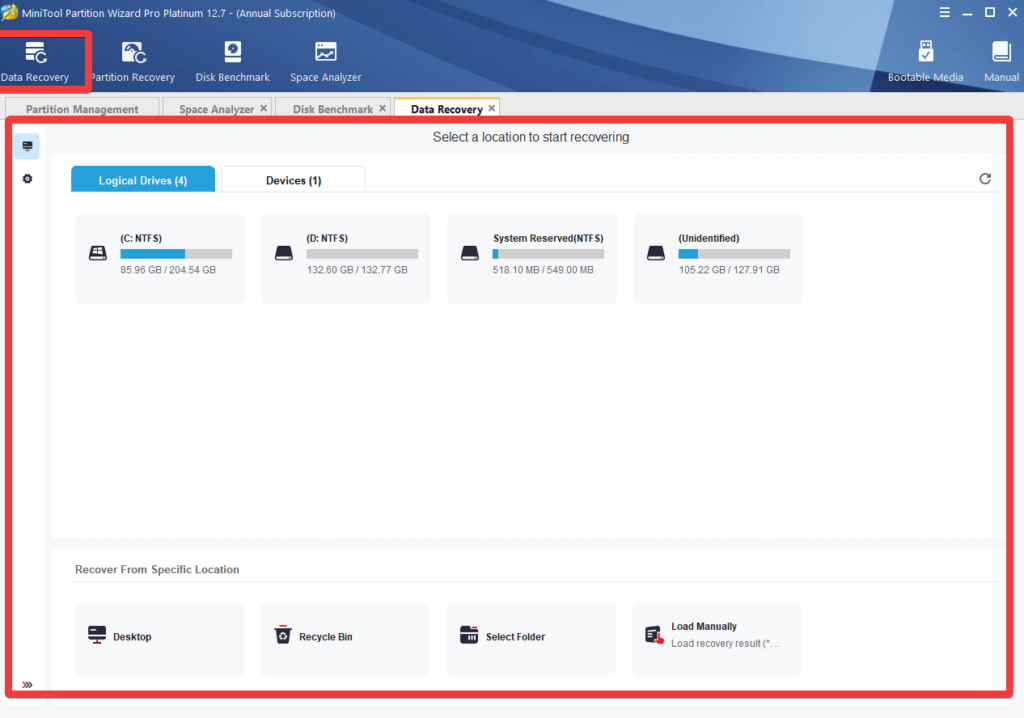
Task: Click the refresh drives icon
Action: 985,178
